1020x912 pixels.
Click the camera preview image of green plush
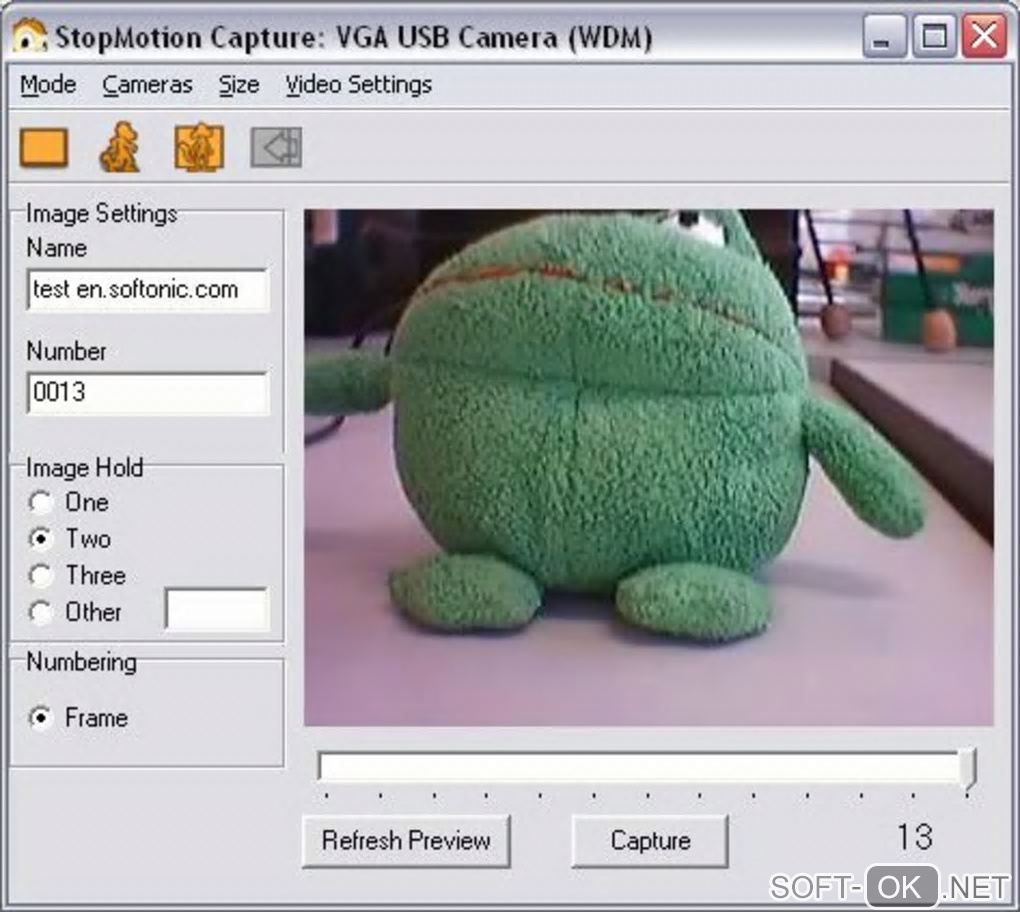click(649, 467)
